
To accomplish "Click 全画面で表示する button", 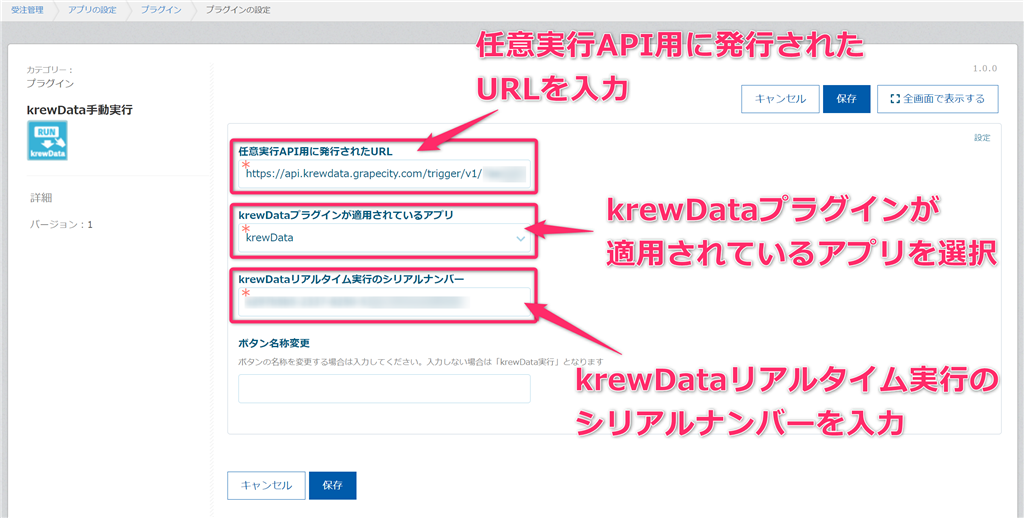I will [937, 99].
